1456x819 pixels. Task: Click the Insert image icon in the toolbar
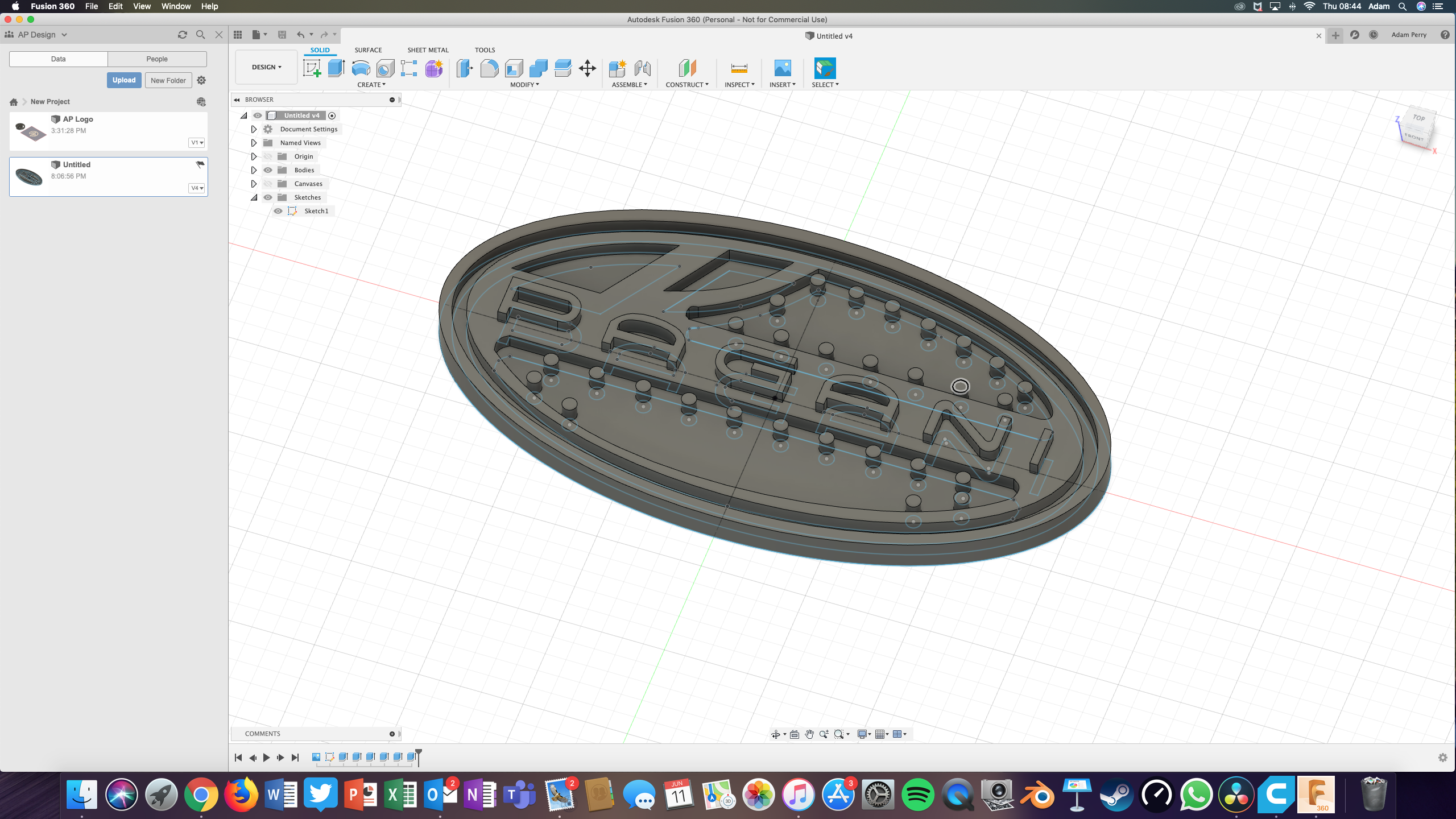(783, 68)
